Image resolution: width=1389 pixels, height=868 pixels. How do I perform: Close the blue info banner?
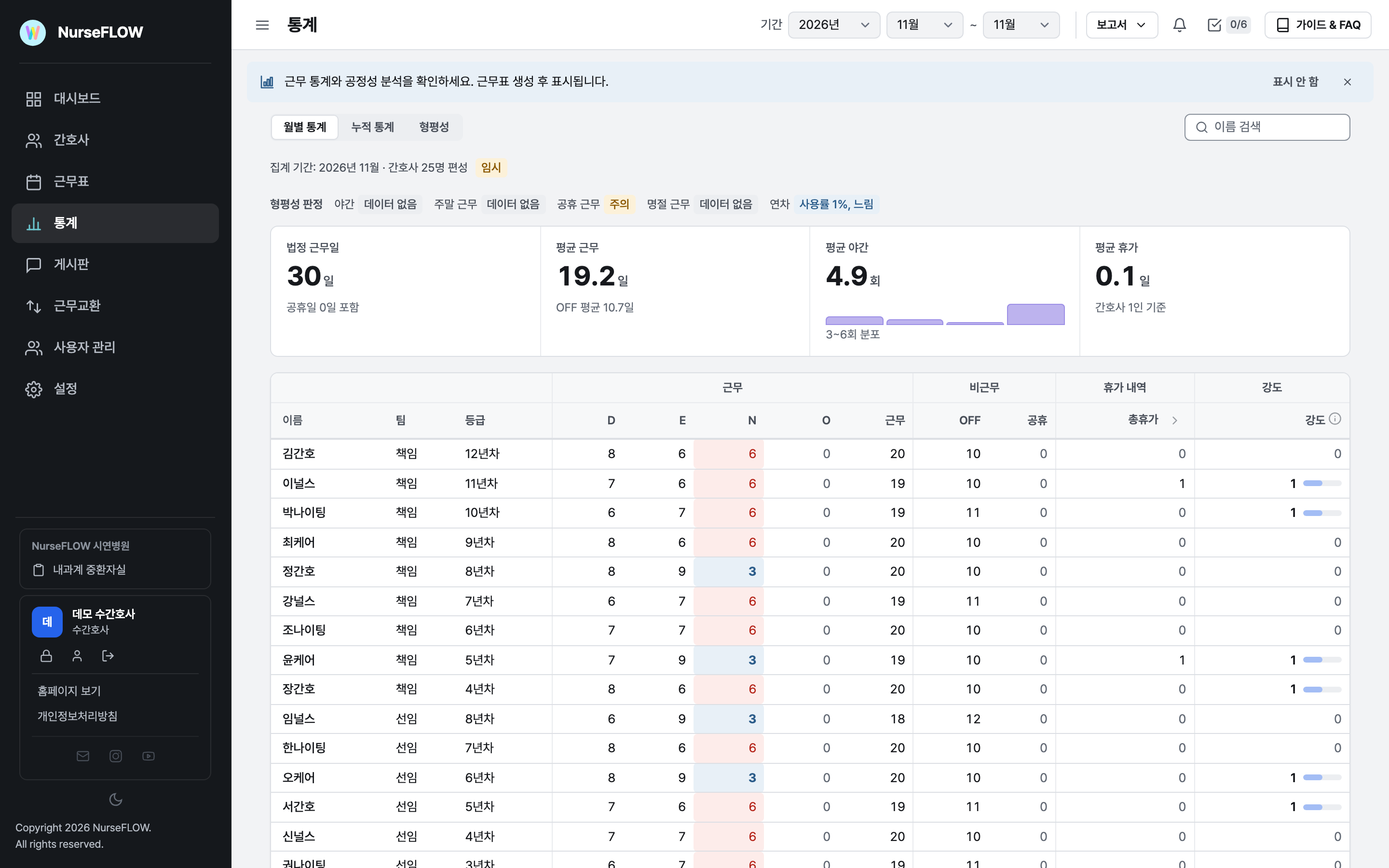coord(1348,82)
